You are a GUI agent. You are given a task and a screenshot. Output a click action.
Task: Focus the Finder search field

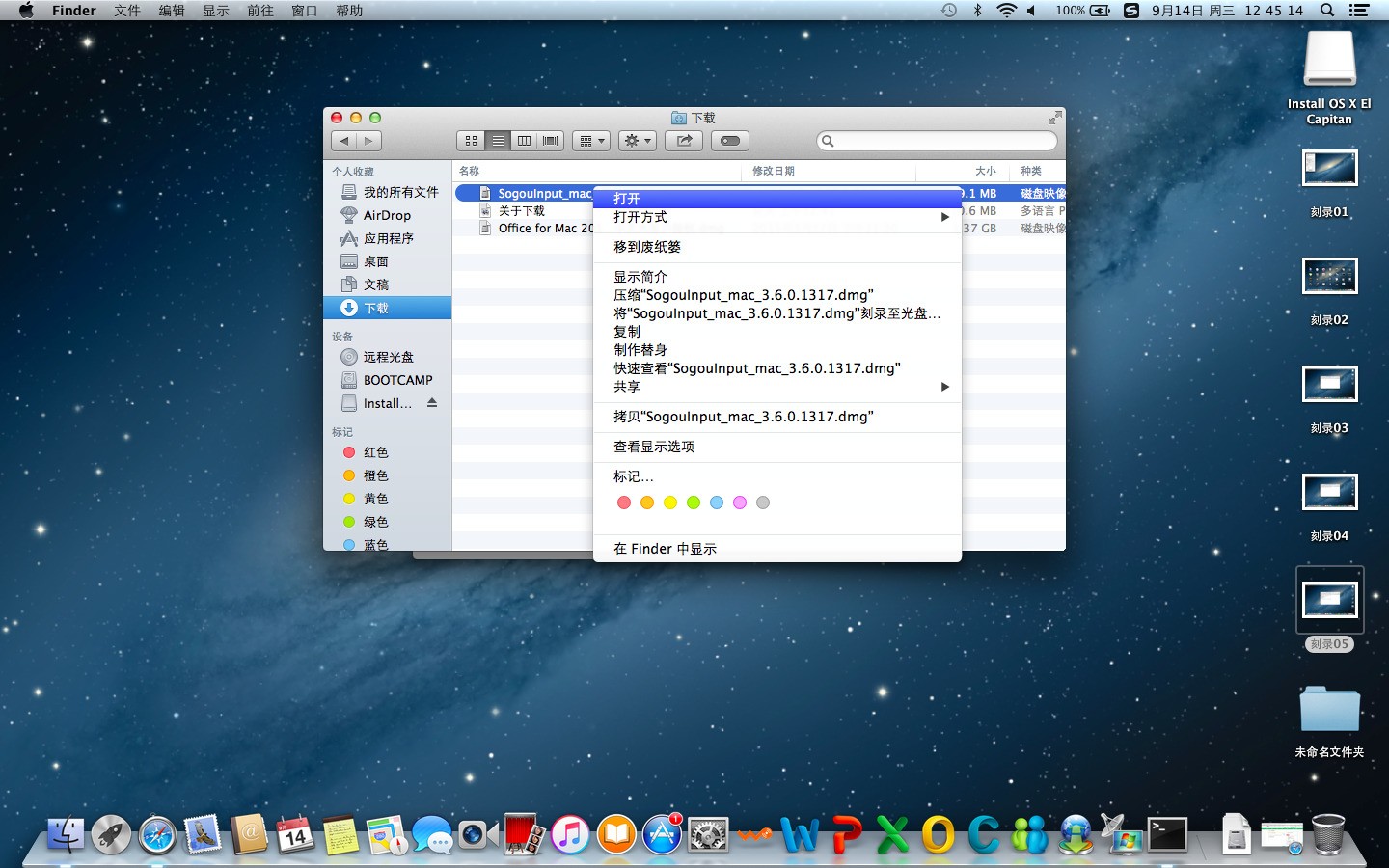click(x=937, y=141)
